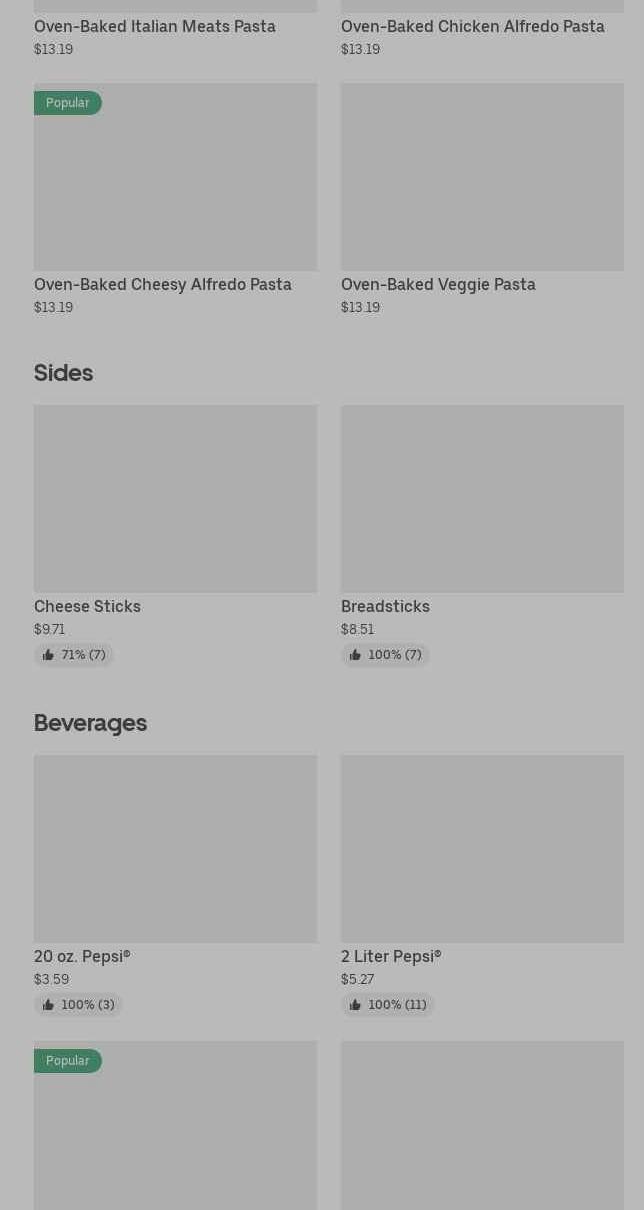Image resolution: width=644 pixels, height=1210 pixels.
Task: Select the Sides section heading
Action: pos(63,373)
